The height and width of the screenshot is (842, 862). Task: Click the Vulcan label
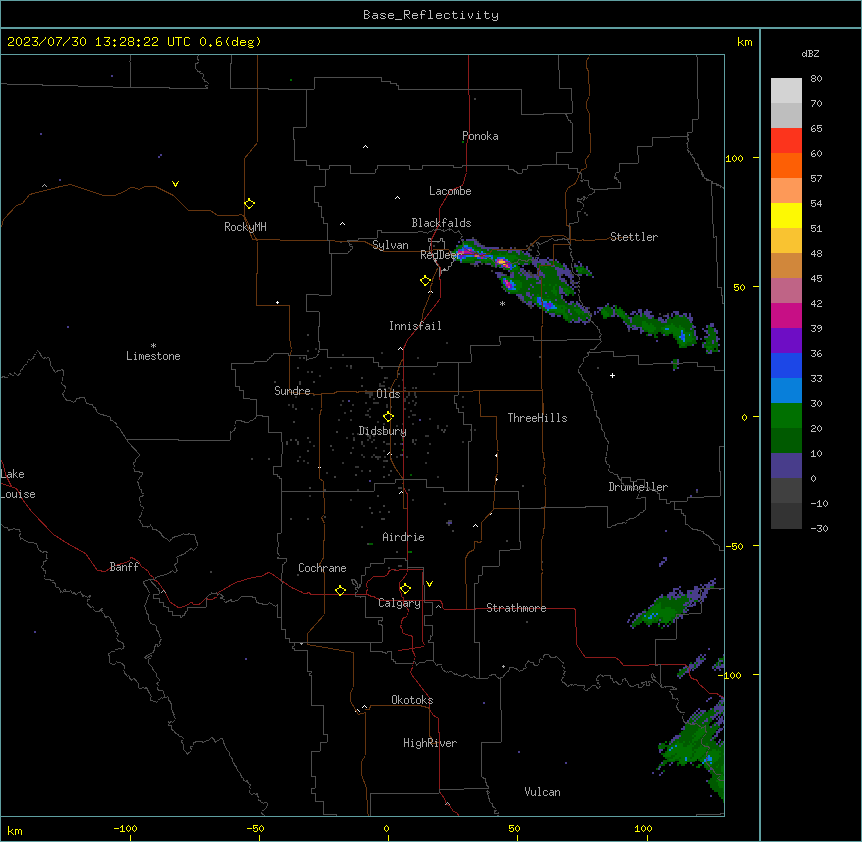click(543, 792)
